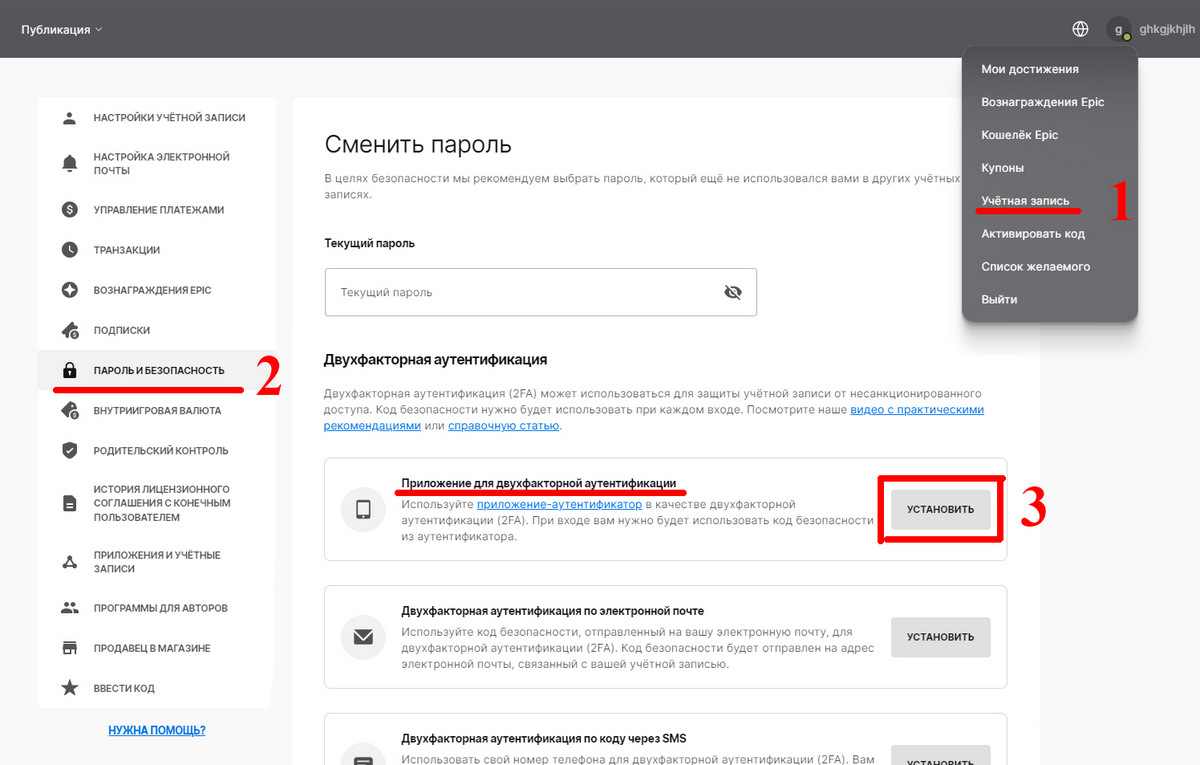Click the dollar icon for payment management
The width and height of the screenshot is (1200, 765).
click(x=69, y=210)
